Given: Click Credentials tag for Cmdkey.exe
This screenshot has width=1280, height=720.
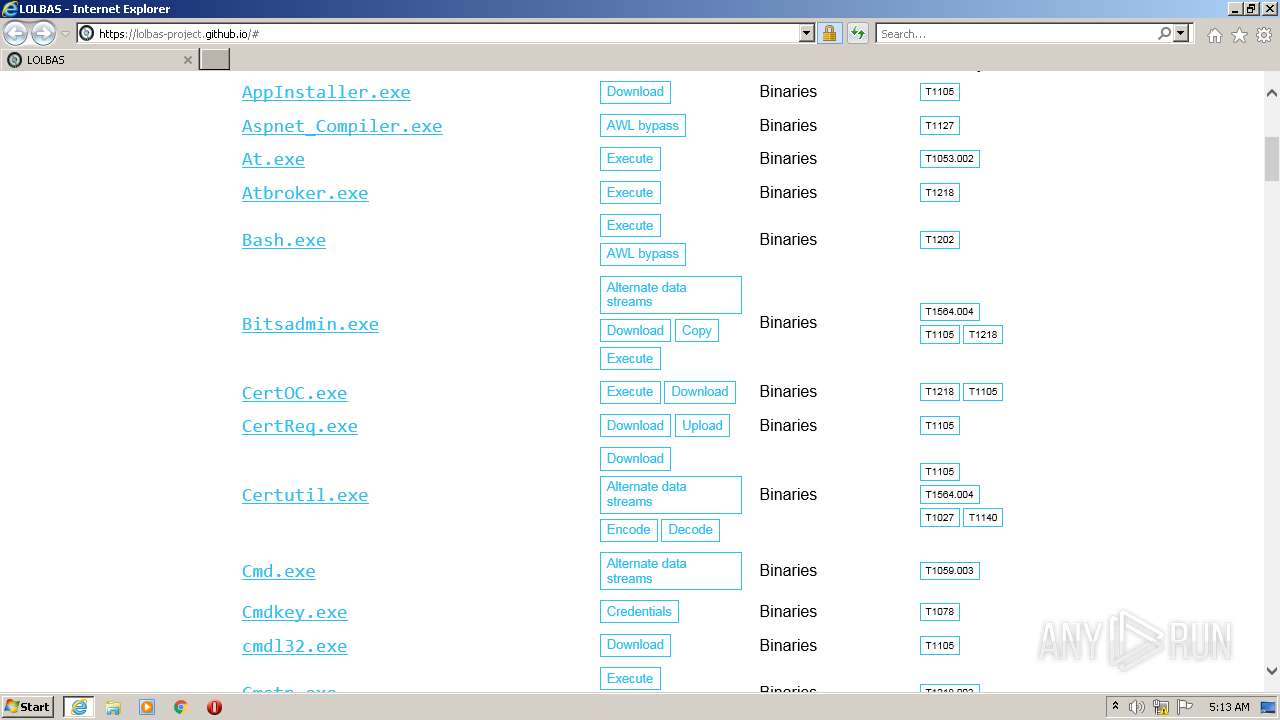Looking at the screenshot, I should click(639, 612).
